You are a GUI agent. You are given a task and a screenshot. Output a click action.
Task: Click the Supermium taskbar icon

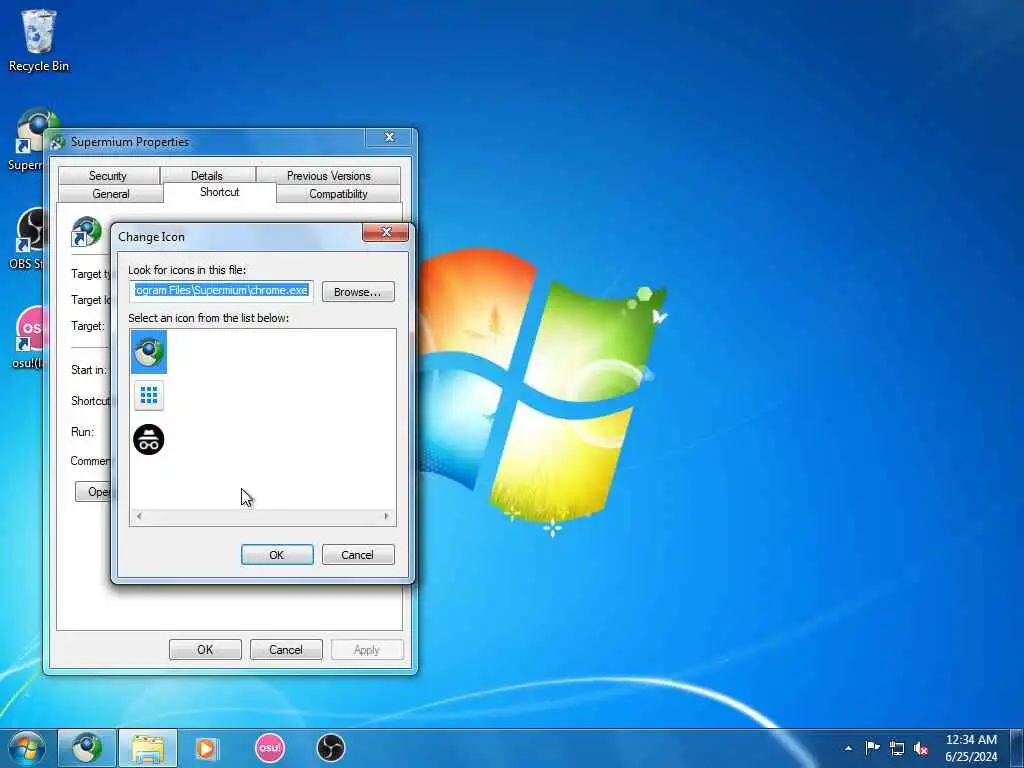[x=87, y=748]
